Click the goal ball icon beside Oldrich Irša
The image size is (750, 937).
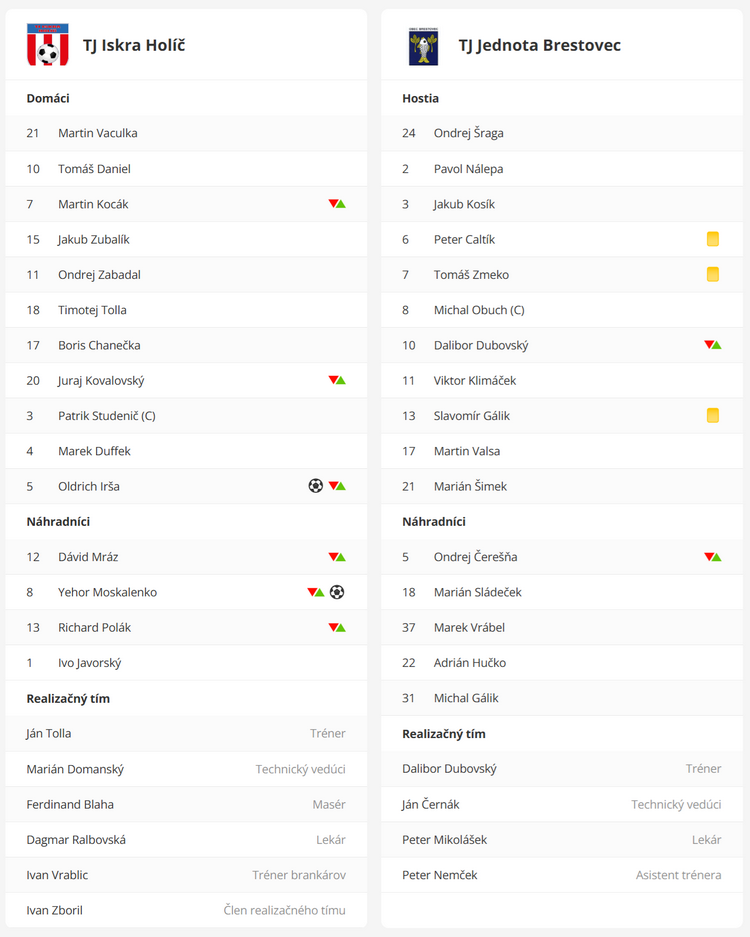click(316, 486)
